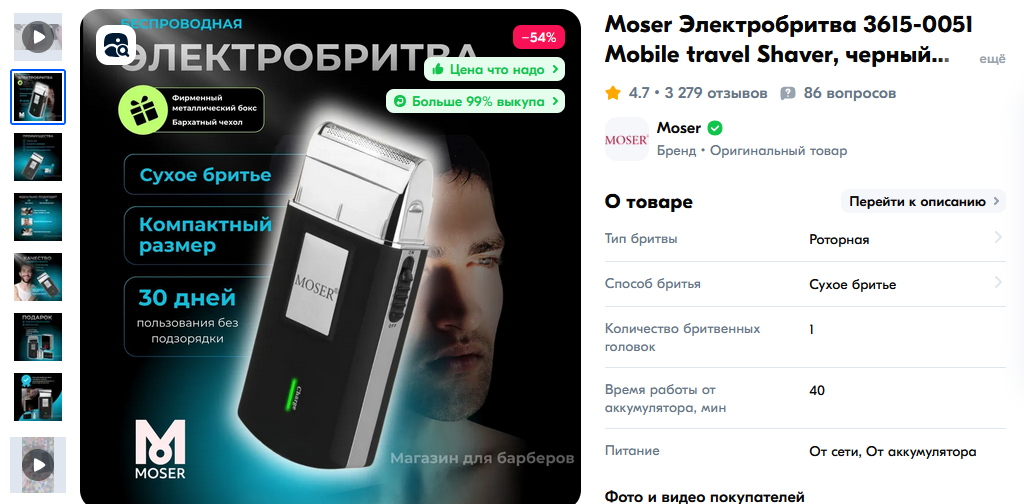Open the 86 вопросов link
This screenshot has width=1024, height=504.
pyautogui.click(x=850, y=93)
